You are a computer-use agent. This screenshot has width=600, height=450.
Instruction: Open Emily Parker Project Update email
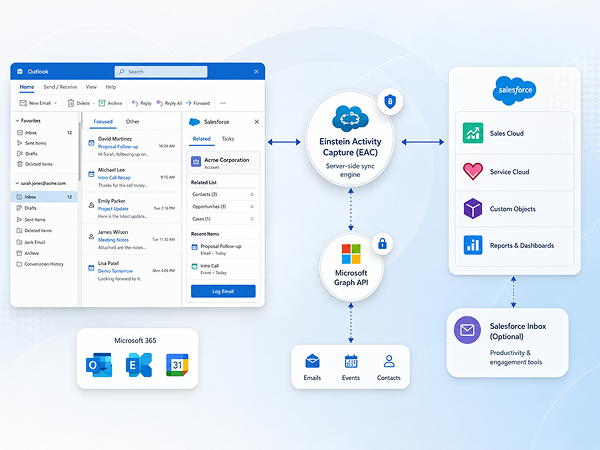pos(131,208)
